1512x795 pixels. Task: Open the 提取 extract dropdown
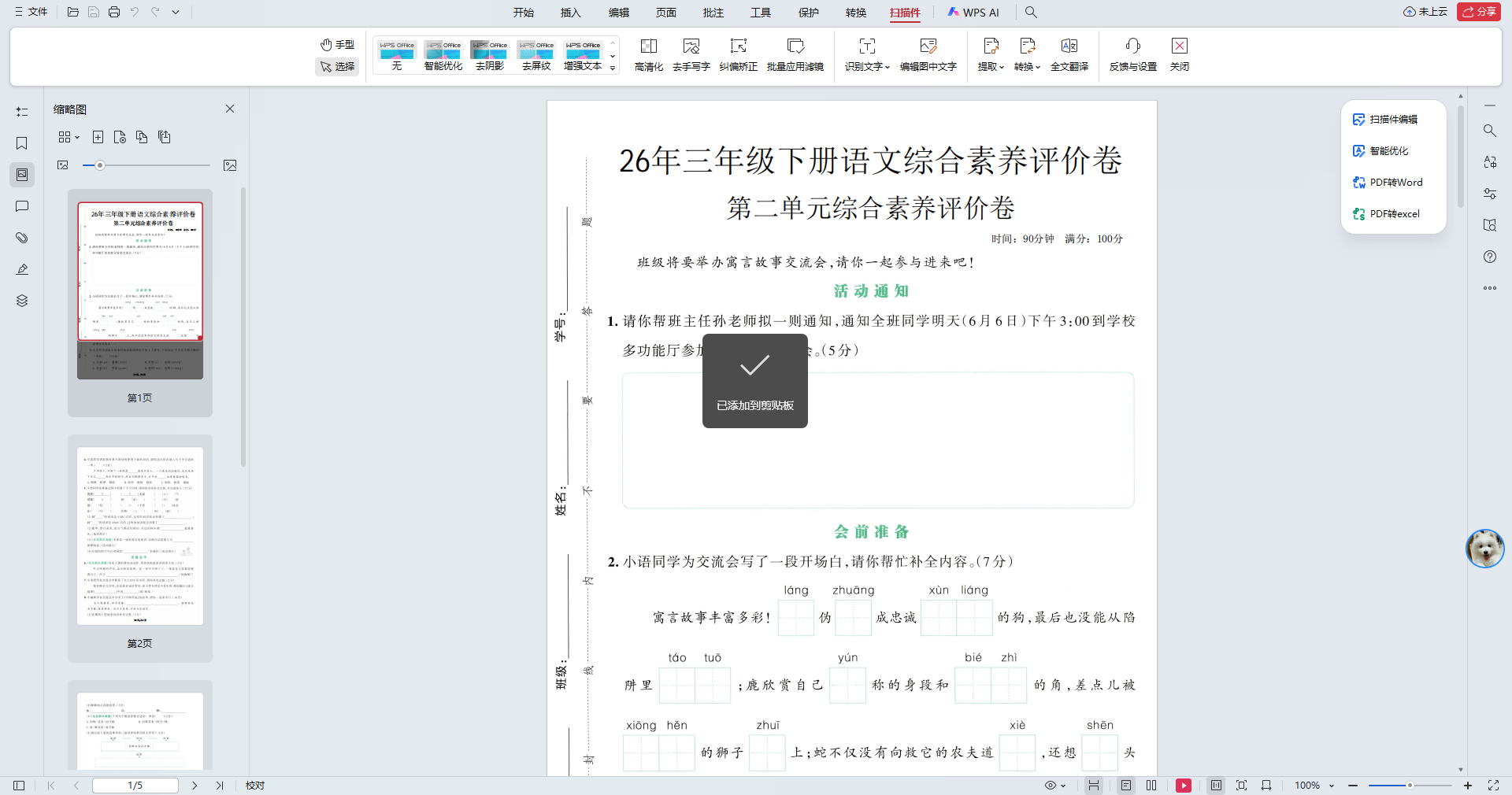click(989, 55)
